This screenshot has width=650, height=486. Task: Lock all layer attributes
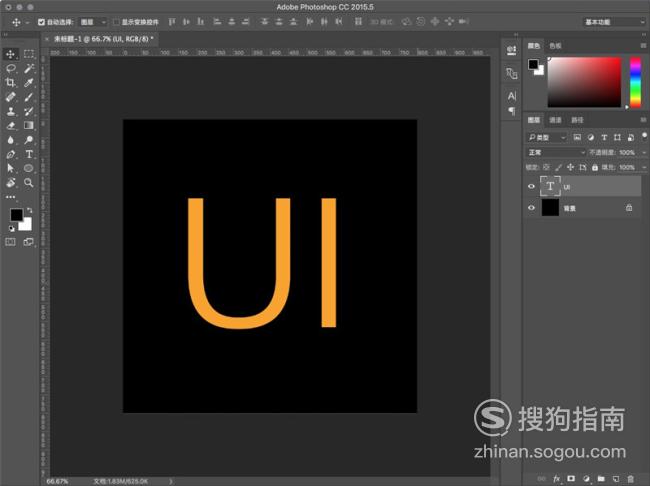pos(595,167)
